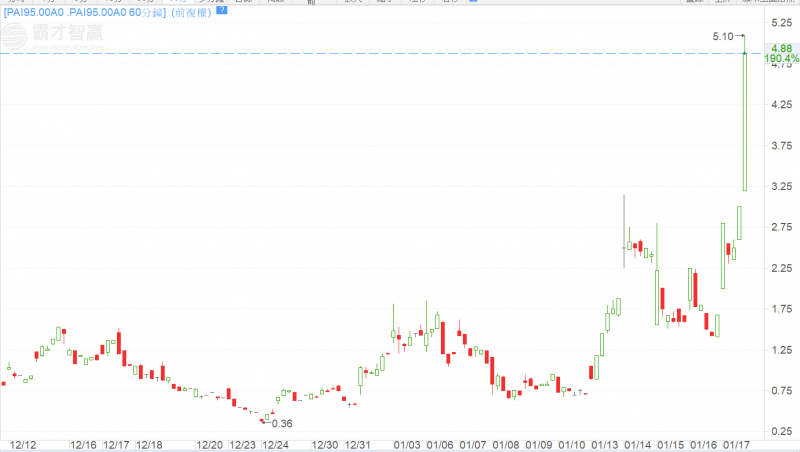Image resolution: width=800 pixels, height=452 pixels.
Task: Select the tallest green candle on 01/17
Action: (744, 121)
